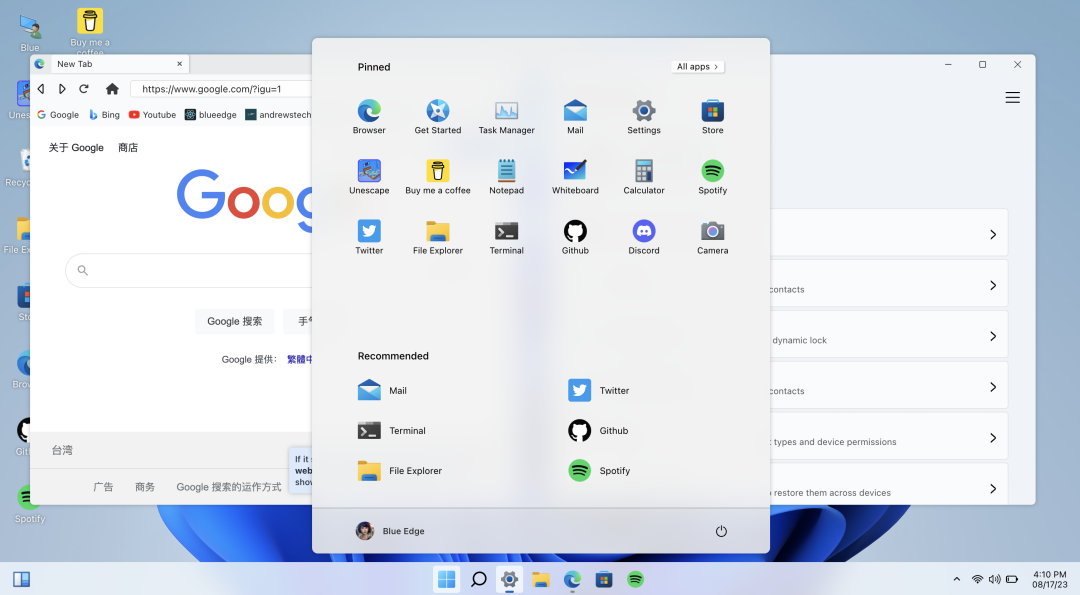Open Mail under Recommended

pyautogui.click(x=382, y=390)
